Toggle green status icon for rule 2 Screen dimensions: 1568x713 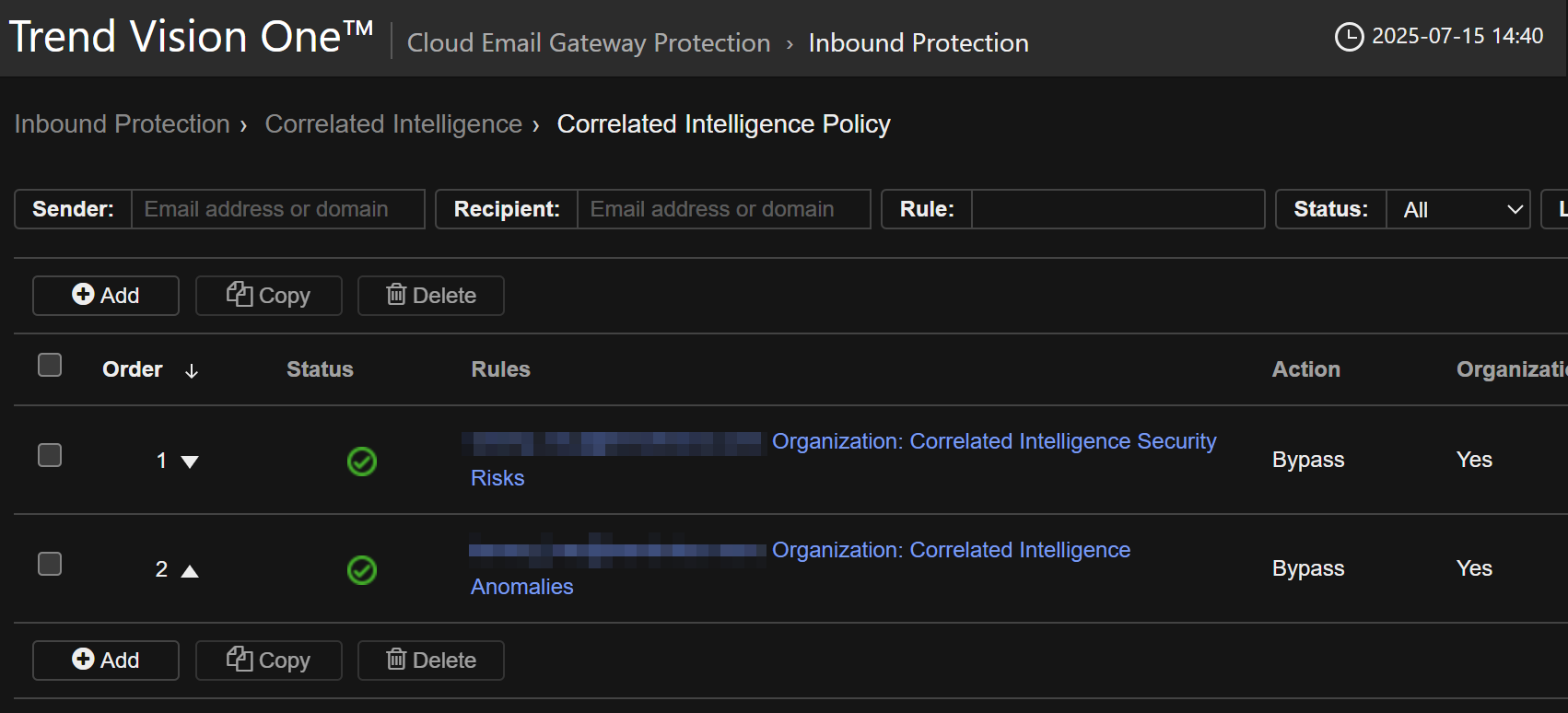(362, 570)
